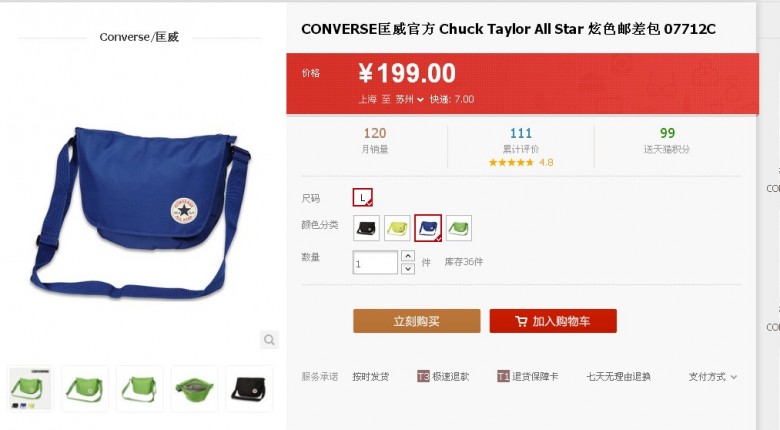This screenshot has width=780, height=430.
Task: Click the five-star rating icons
Action: click(511, 162)
